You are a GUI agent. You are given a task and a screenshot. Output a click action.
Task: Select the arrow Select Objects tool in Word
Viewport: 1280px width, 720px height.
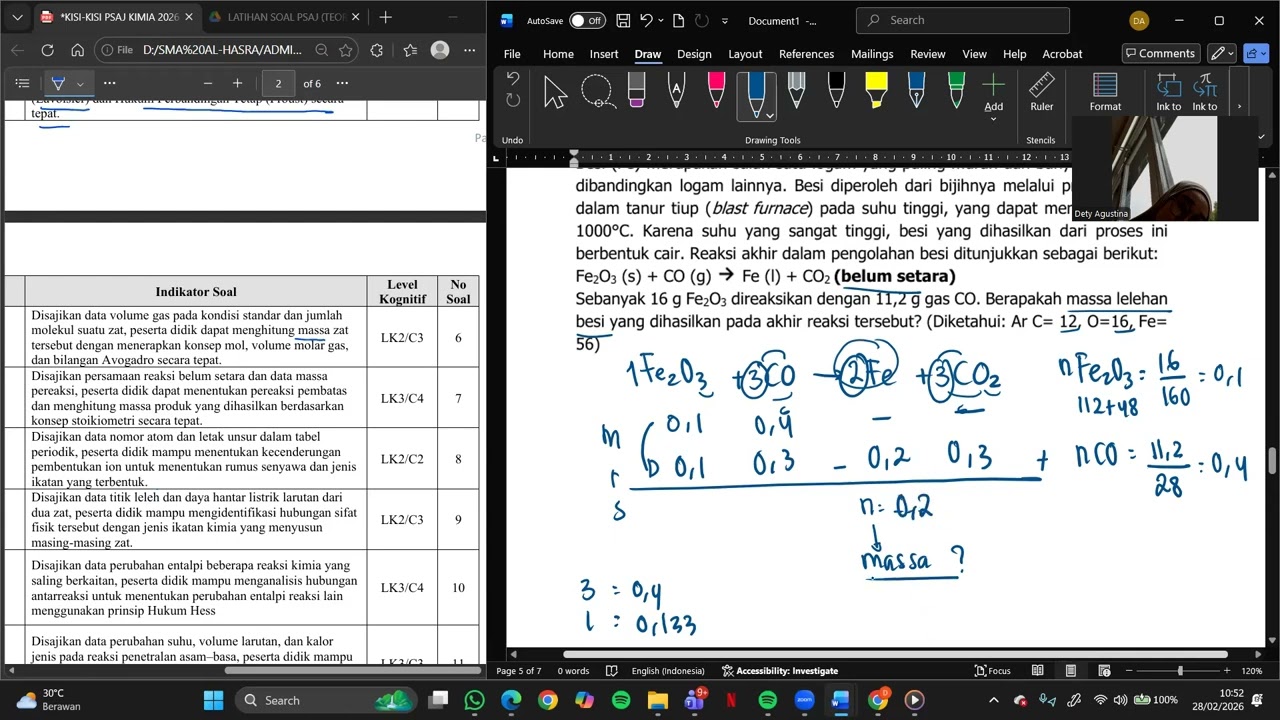555,92
